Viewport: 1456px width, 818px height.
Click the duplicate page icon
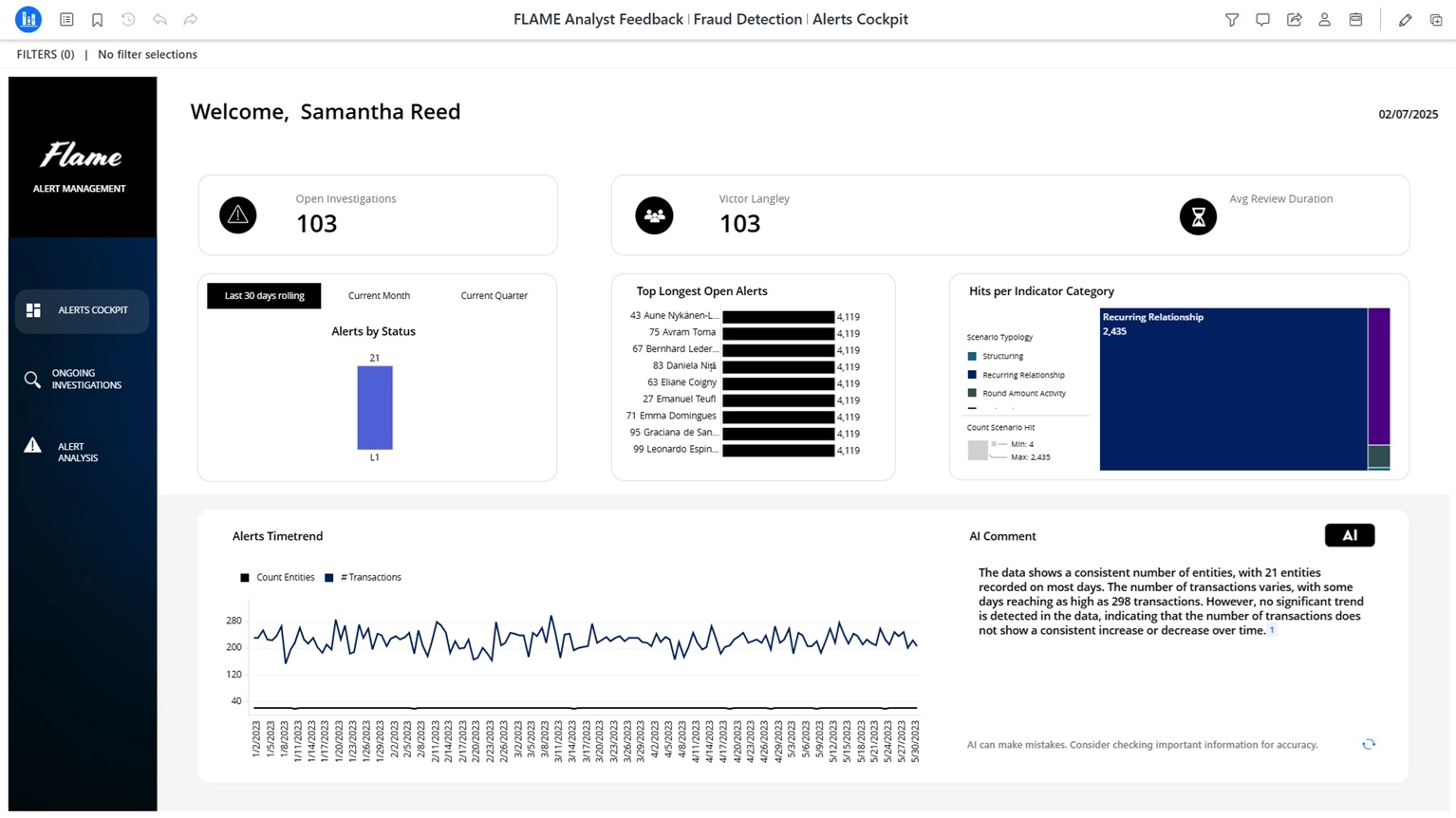[x=1435, y=20]
